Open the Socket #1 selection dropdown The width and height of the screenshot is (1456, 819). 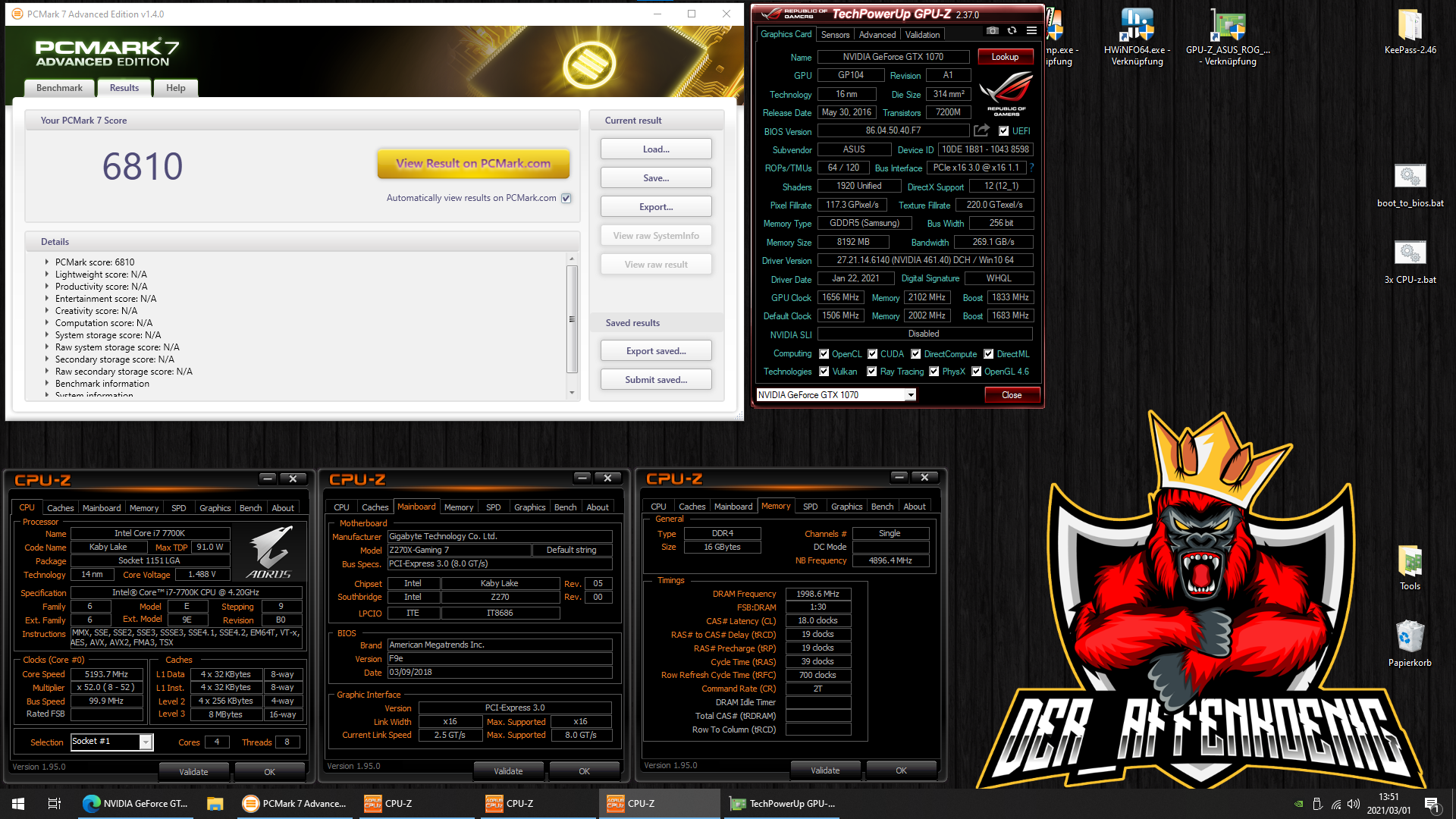[x=146, y=742]
